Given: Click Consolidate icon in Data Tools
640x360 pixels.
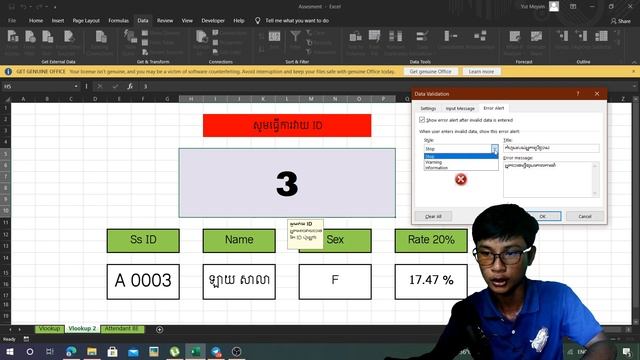Looking at the screenshot, I should pyautogui.click(x=451, y=36).
